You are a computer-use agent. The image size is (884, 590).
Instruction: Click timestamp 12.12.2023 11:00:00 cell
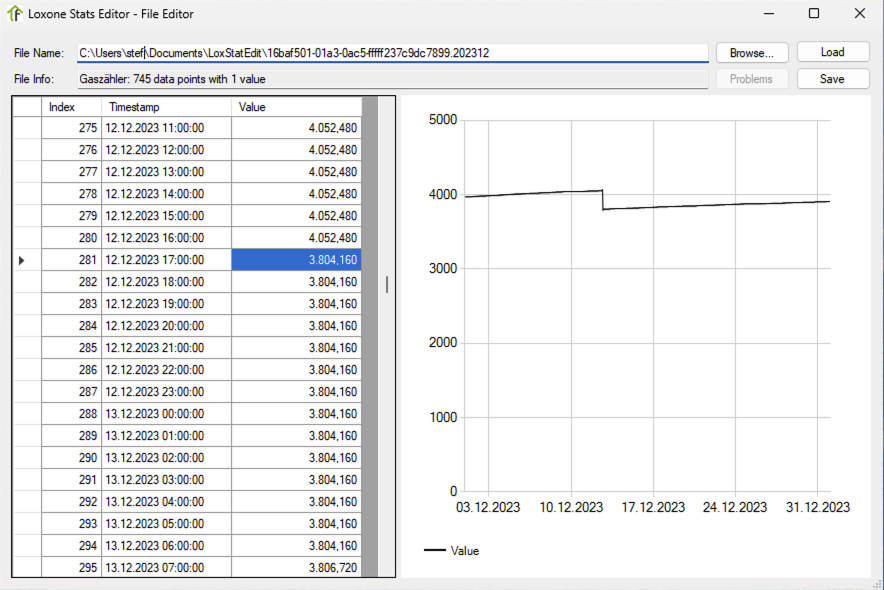coord(165,128)
